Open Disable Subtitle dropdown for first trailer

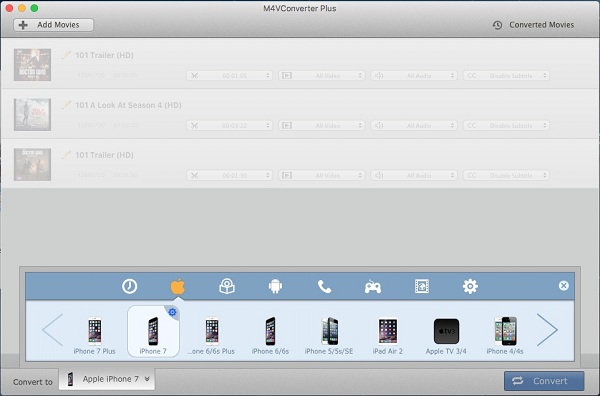(x=507, y=76)
